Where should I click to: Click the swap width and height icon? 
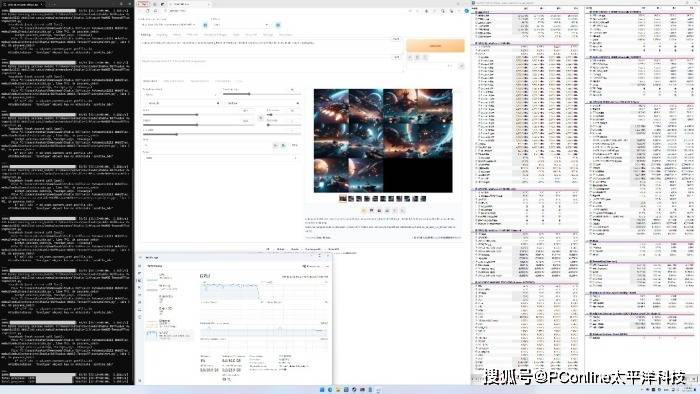pos(261,118)
